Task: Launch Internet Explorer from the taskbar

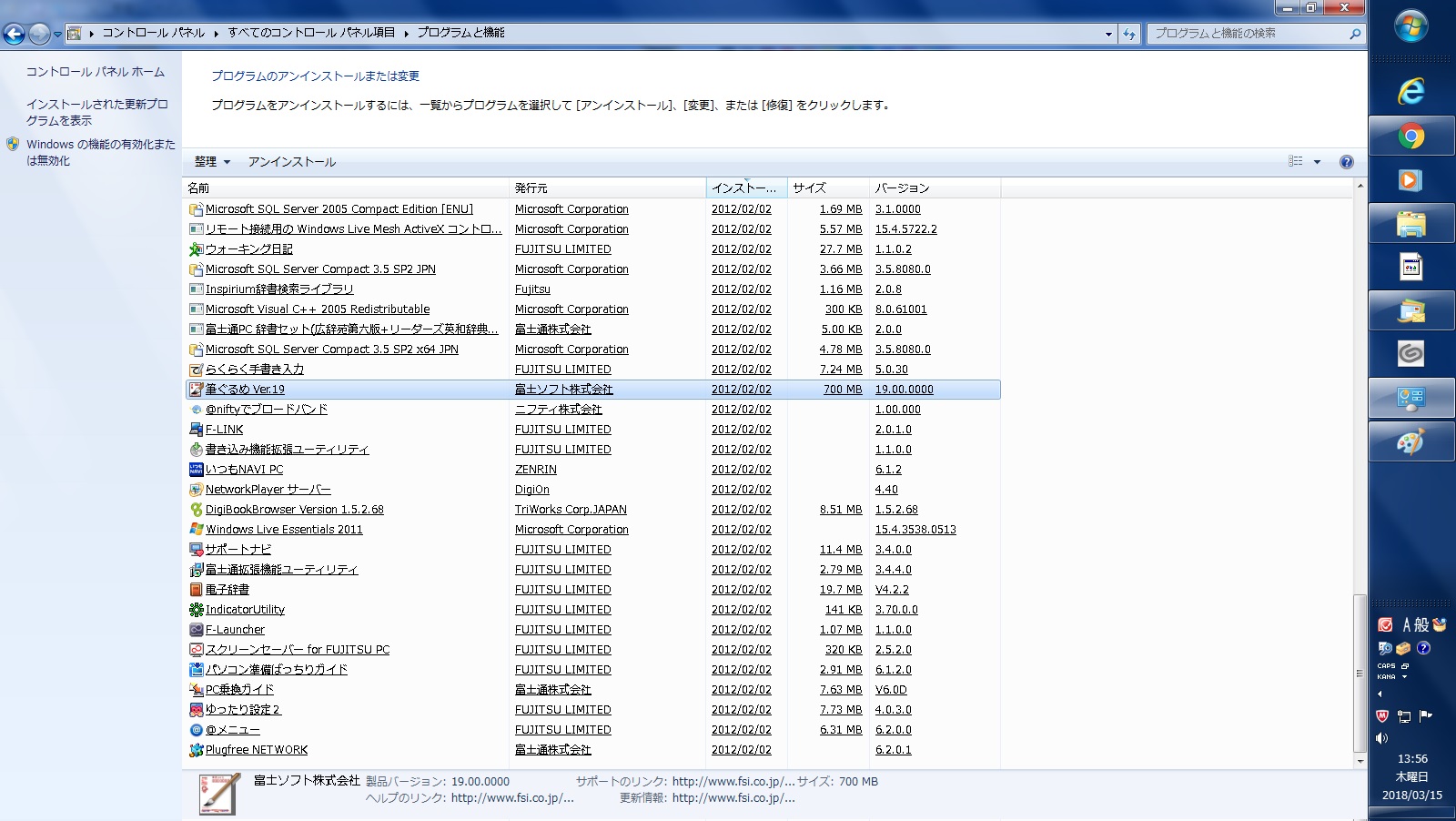Action: coord(1410,92)
